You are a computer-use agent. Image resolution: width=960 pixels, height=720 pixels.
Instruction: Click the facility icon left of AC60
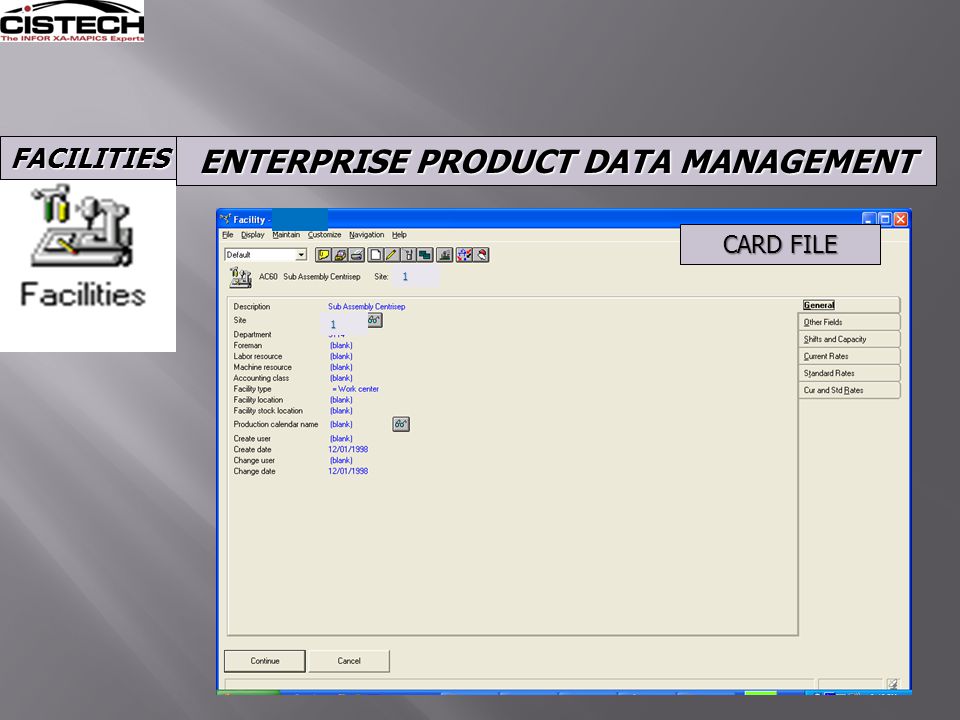coord(241,277)
